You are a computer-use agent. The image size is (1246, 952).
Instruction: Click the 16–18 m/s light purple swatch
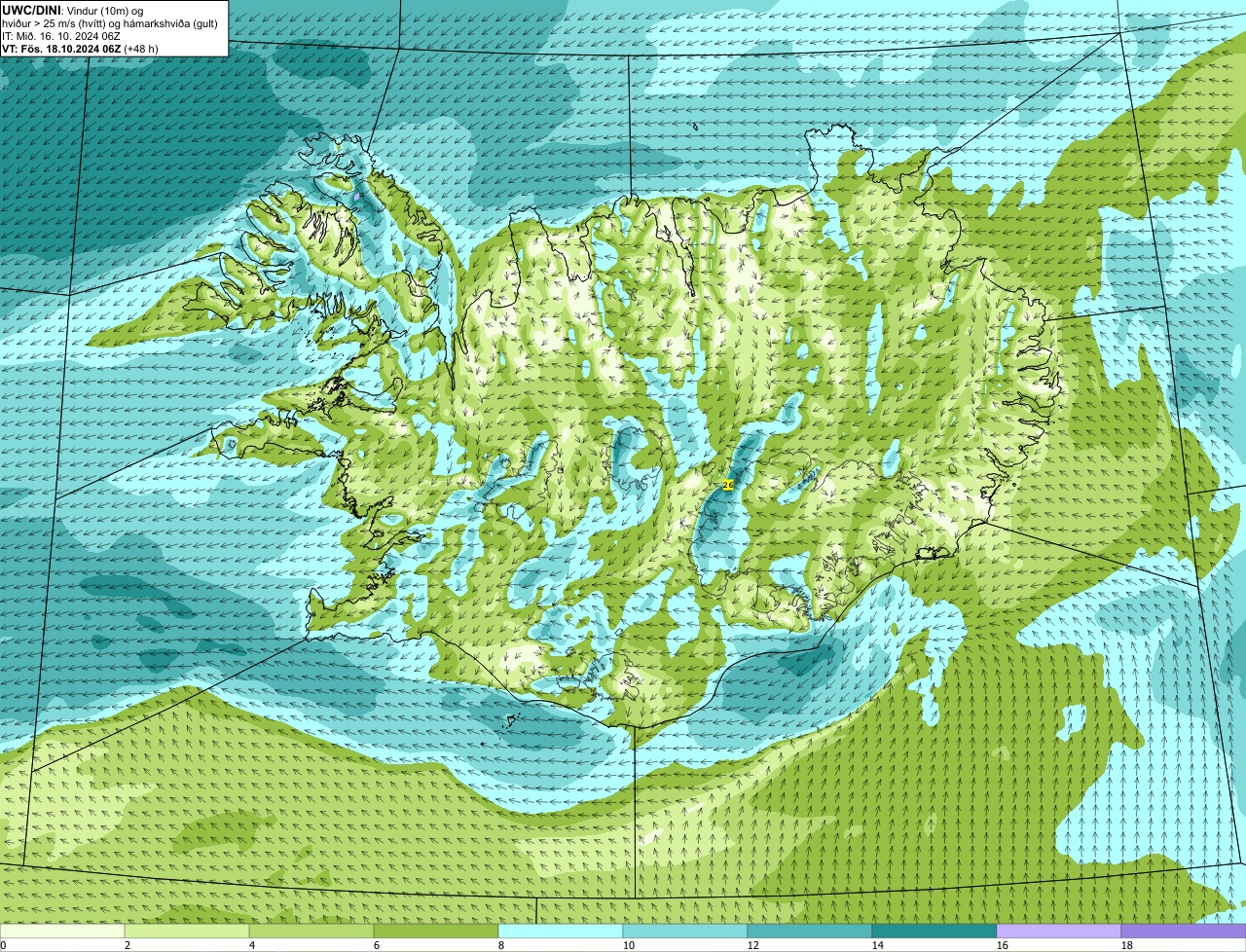tap(1059, 932)
